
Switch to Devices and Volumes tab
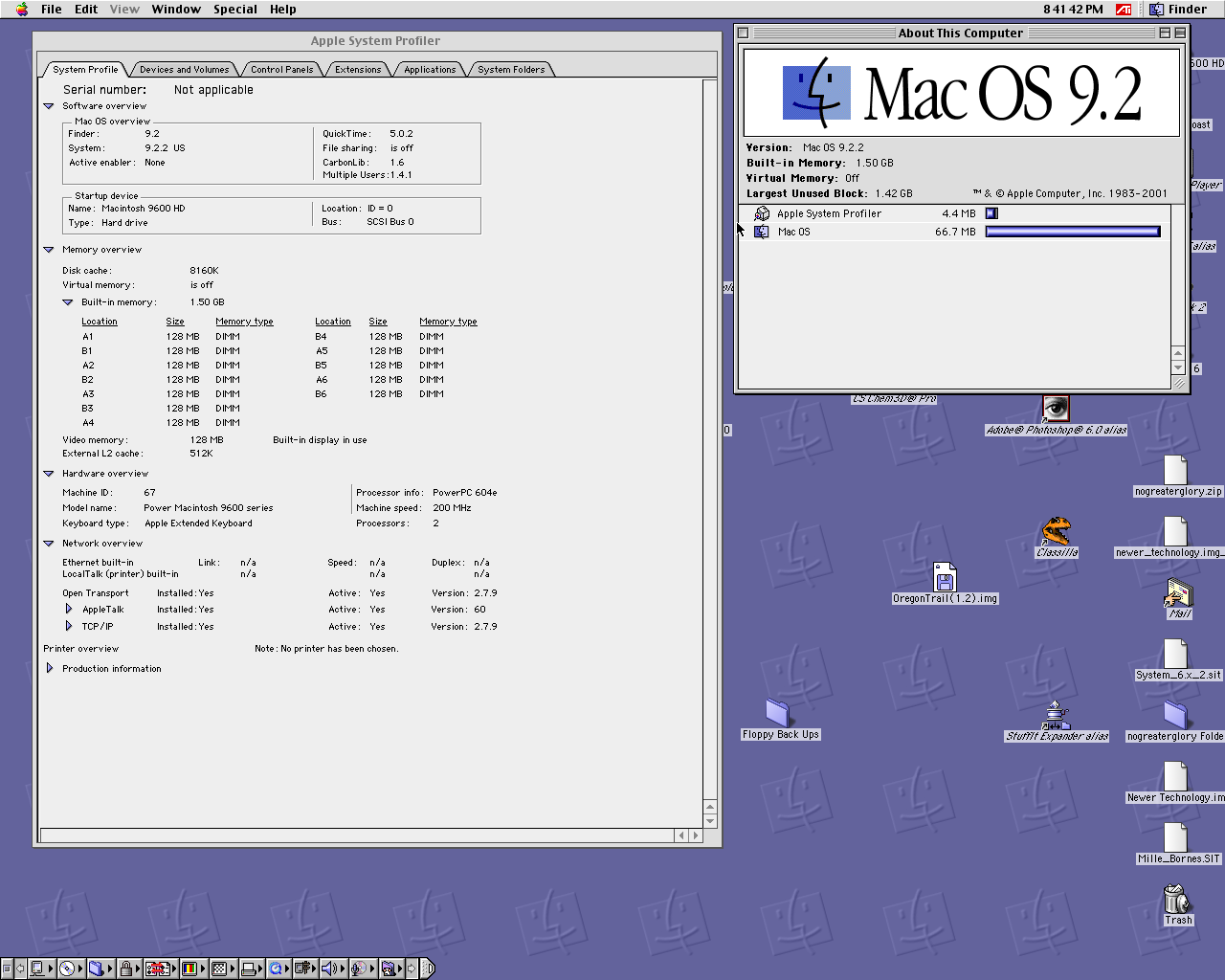click(184, 69)
